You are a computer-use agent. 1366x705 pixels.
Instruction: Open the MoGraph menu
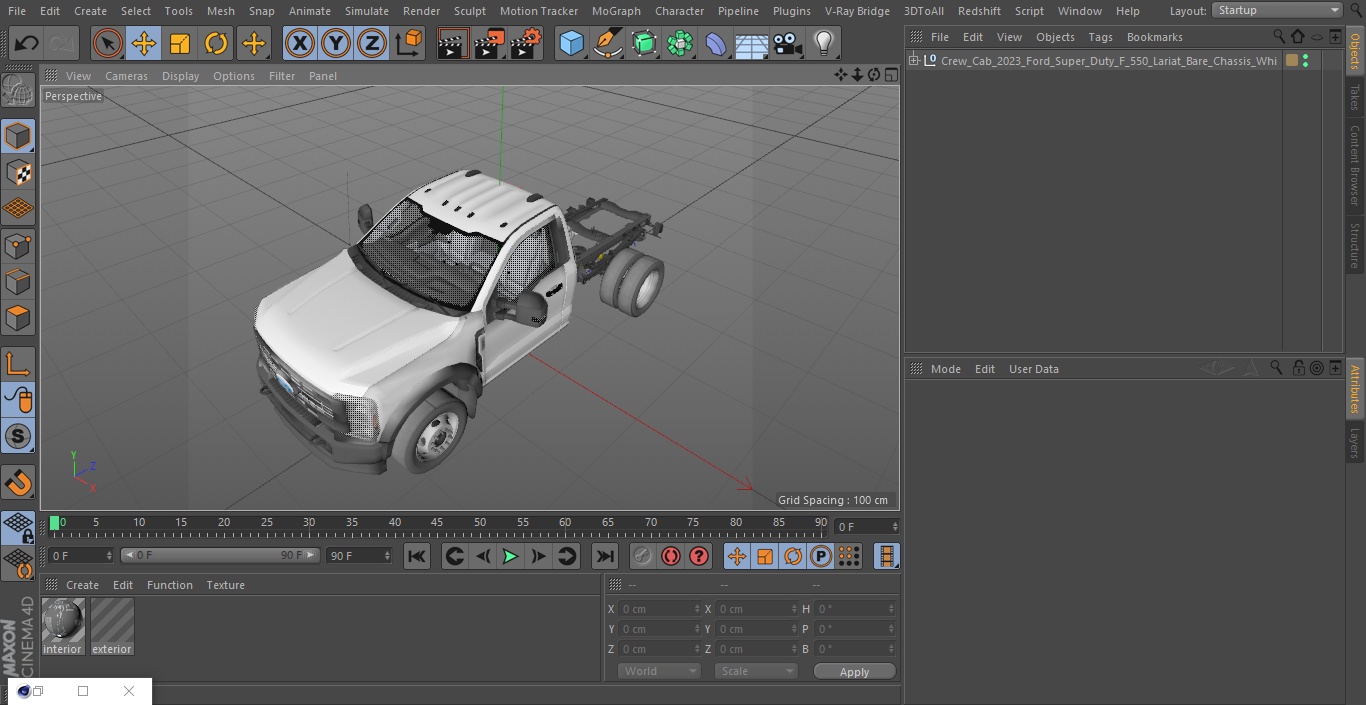pyautogui.click(x=616, y=11)
